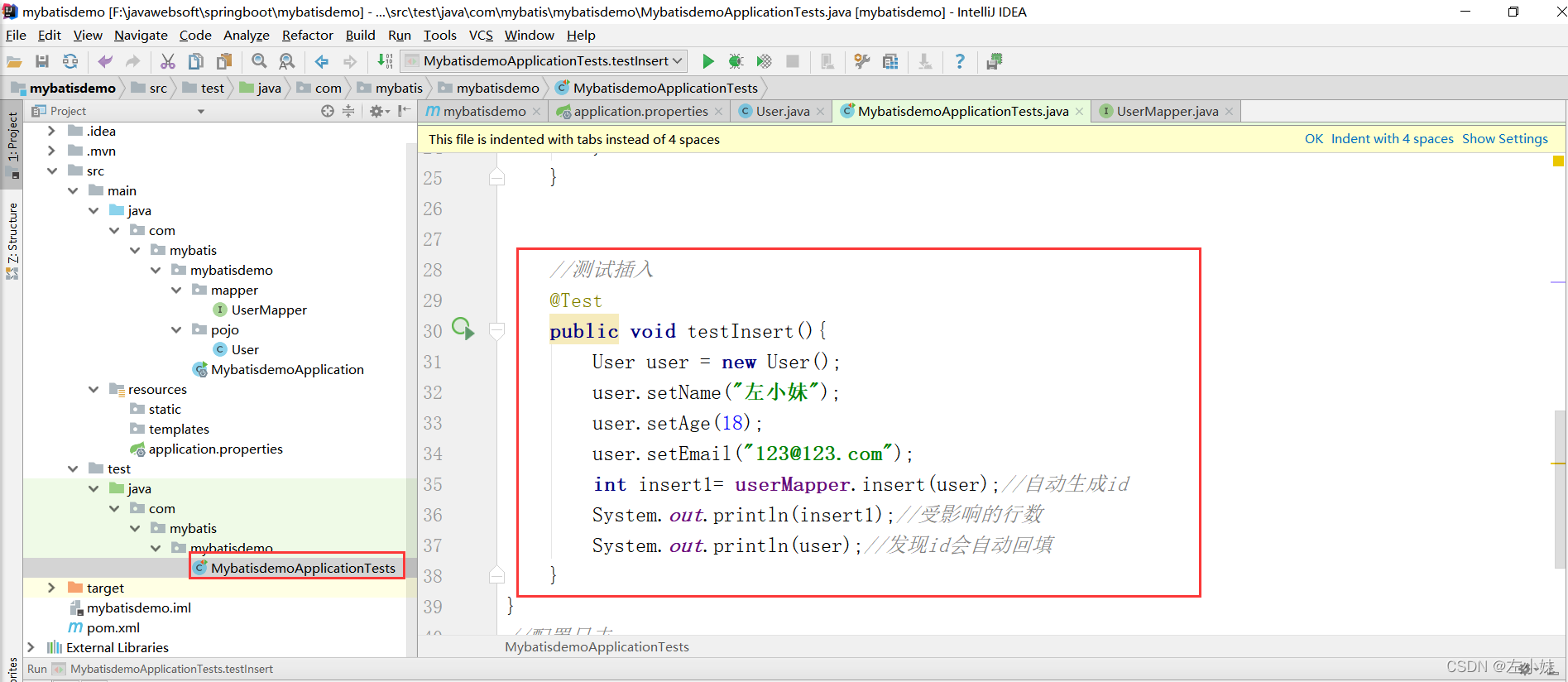1568x682 pixels.
Task: Click the editor vertical scrollbar
Action: click(x=1559, y=488)
